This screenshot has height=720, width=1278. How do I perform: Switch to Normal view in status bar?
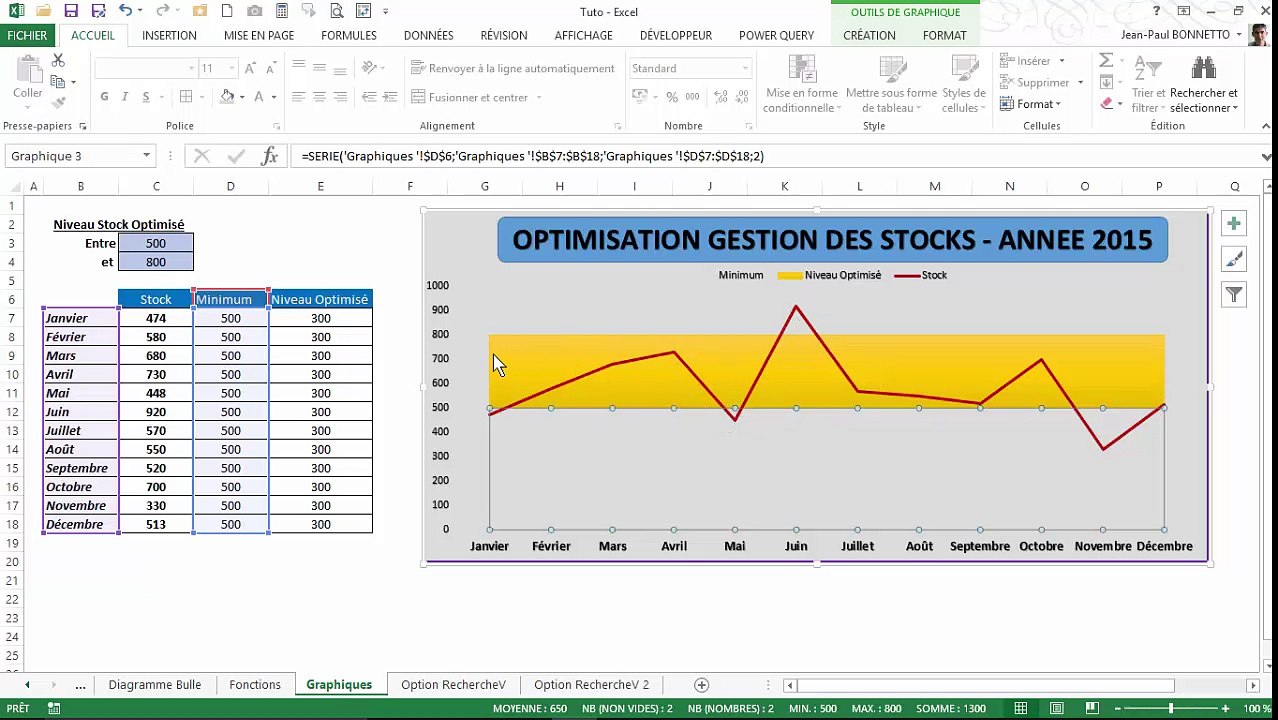tap(1021, 709)
